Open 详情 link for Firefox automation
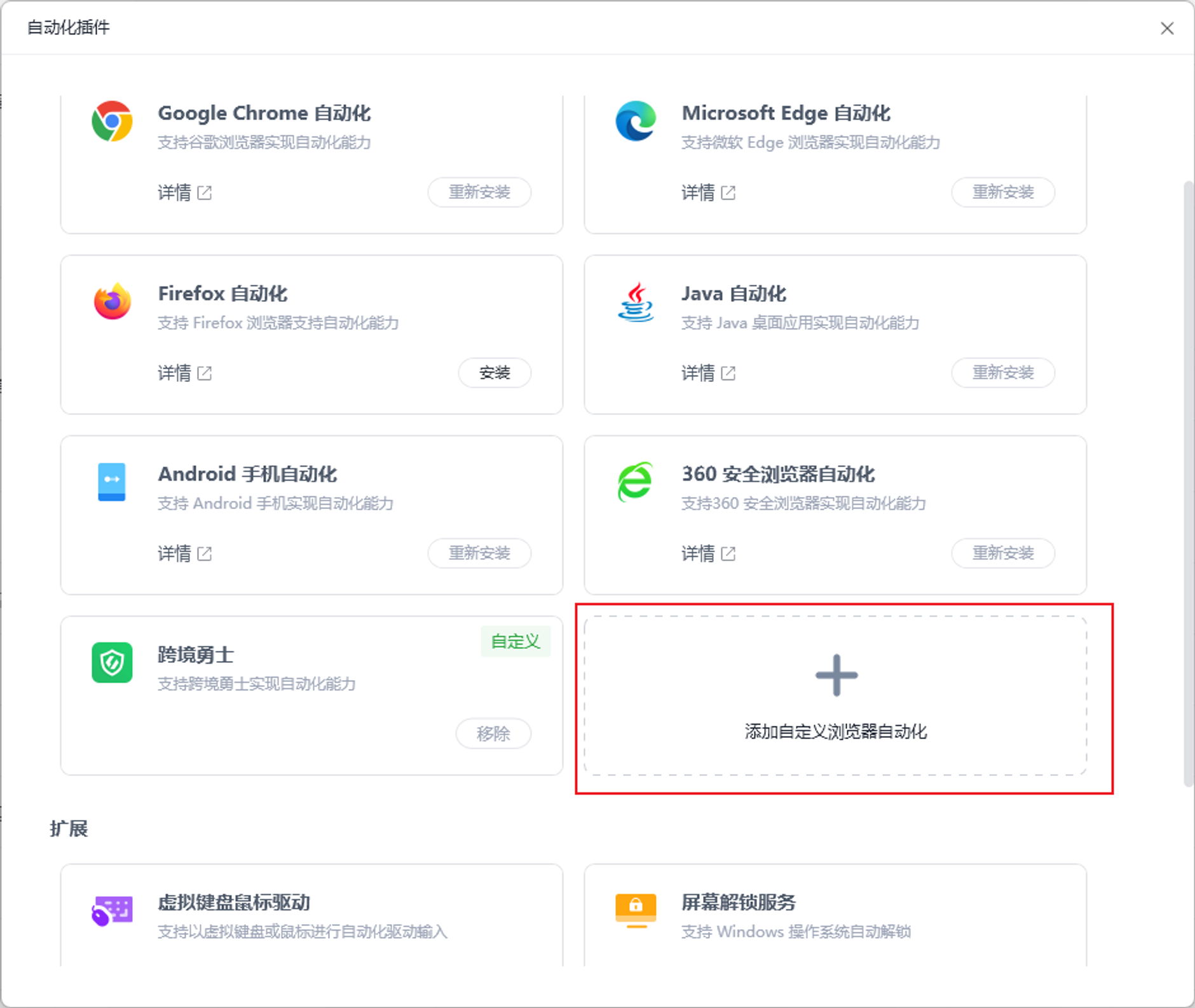Image resolution: width=1195 pixels, height=1008 pixels. [174, 373]
